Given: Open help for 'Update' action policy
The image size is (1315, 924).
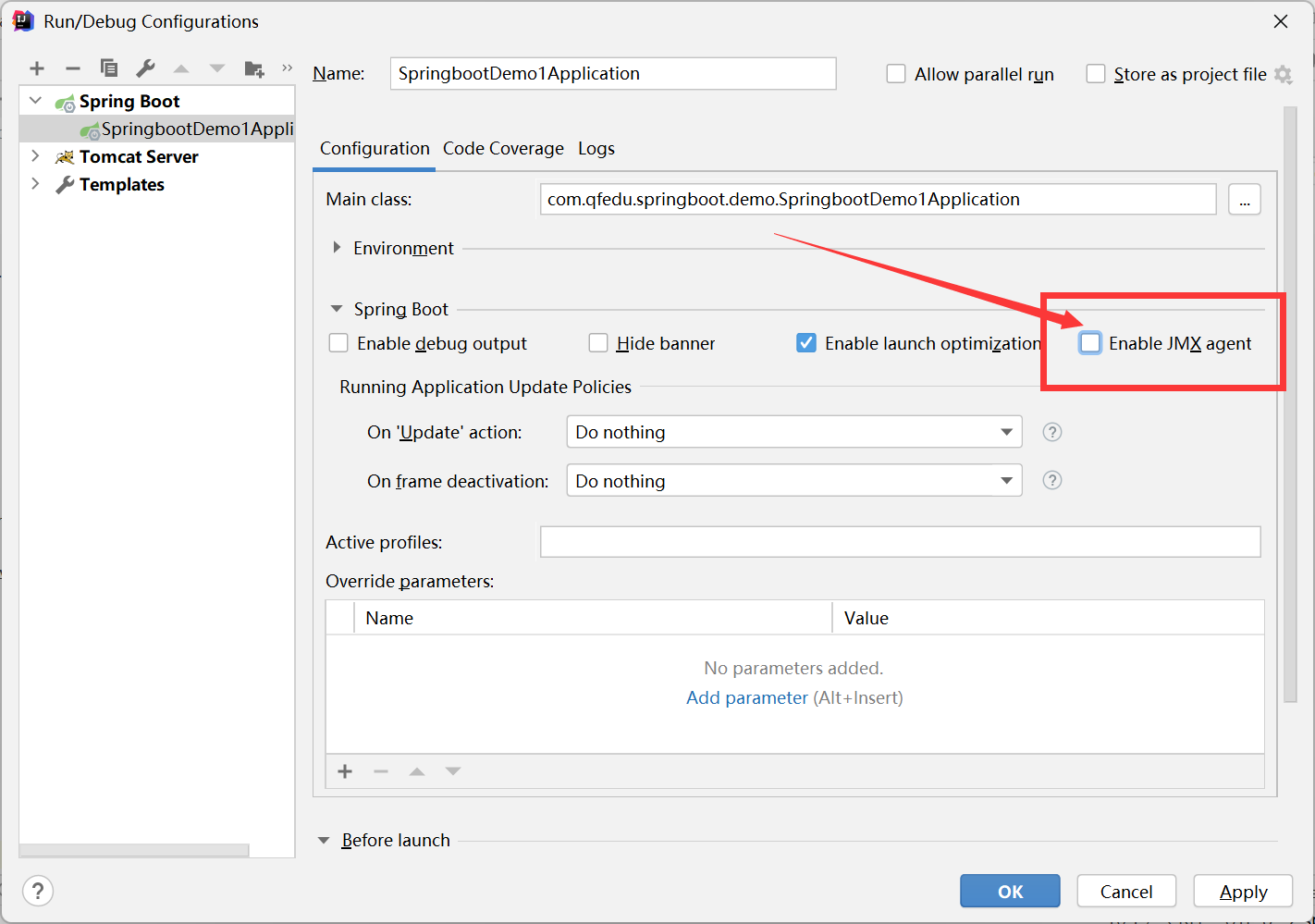Looking at the screenshot, I should point(1052,432).
